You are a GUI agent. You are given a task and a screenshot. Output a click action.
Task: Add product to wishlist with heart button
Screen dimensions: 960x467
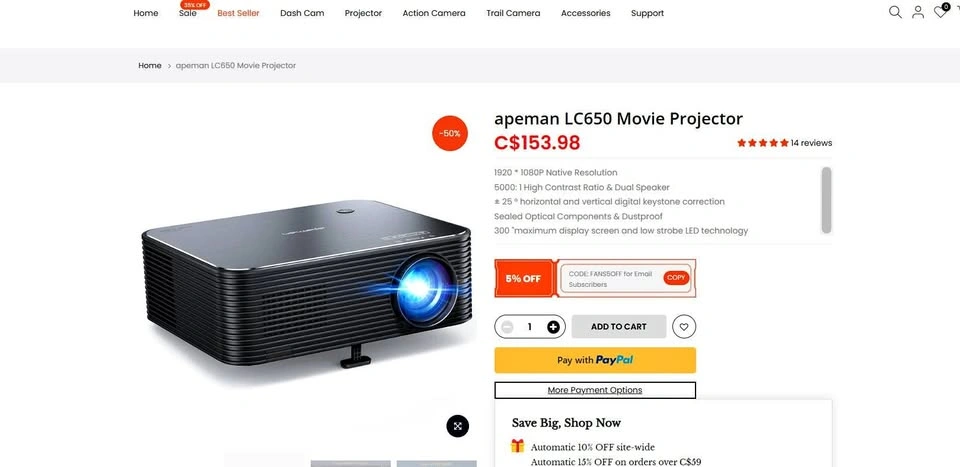[x=684, y=327]
